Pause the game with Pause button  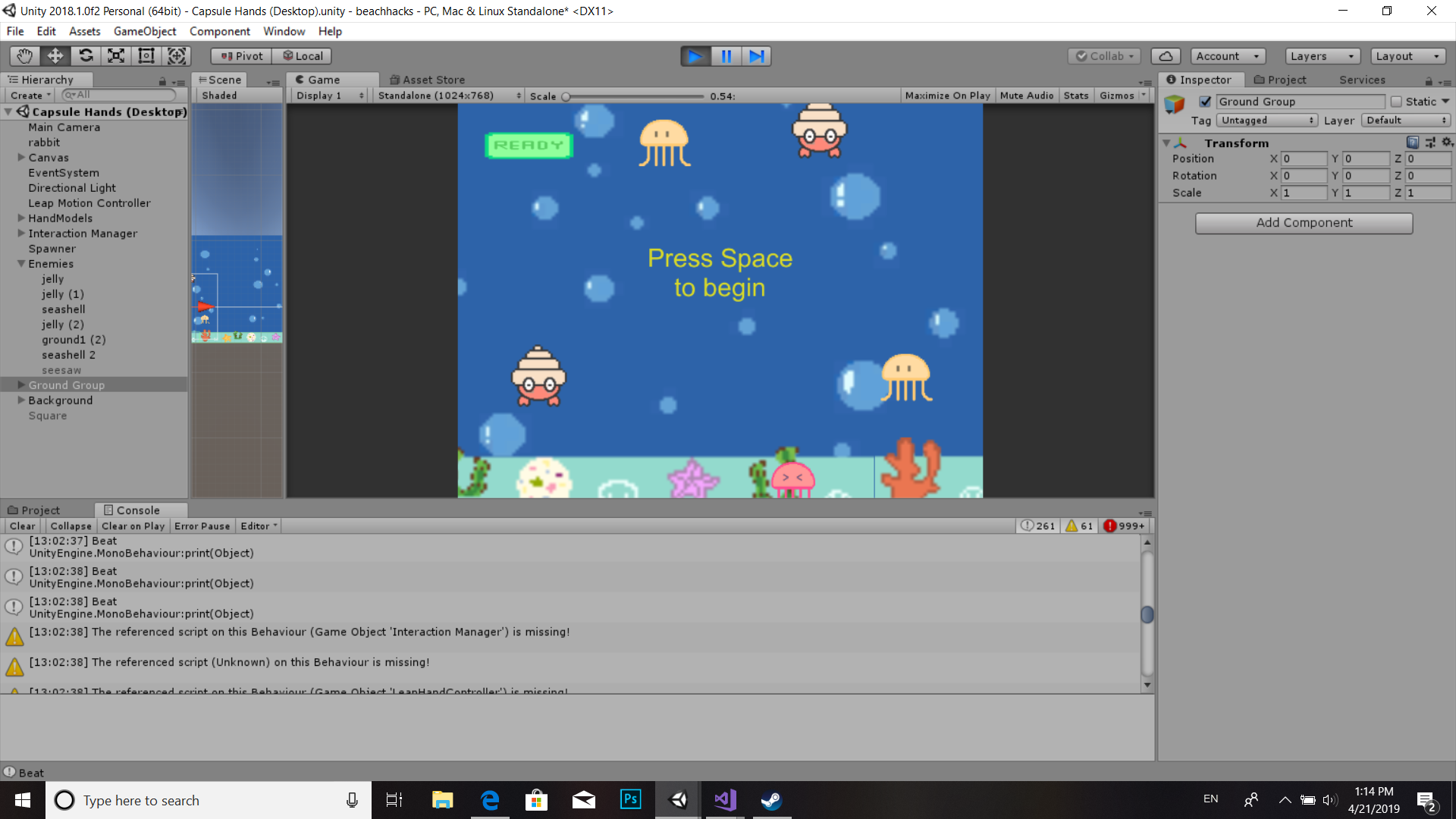pos(726,56)
